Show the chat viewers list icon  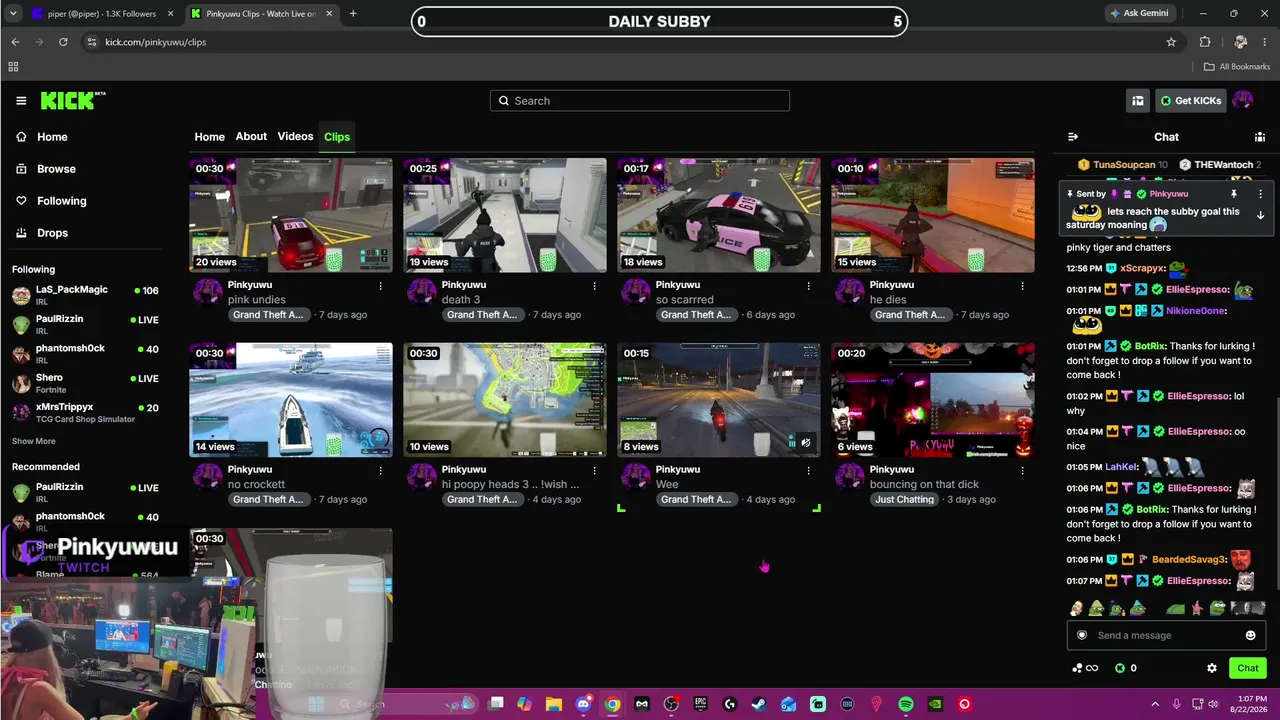click(x=1260, y=137)
